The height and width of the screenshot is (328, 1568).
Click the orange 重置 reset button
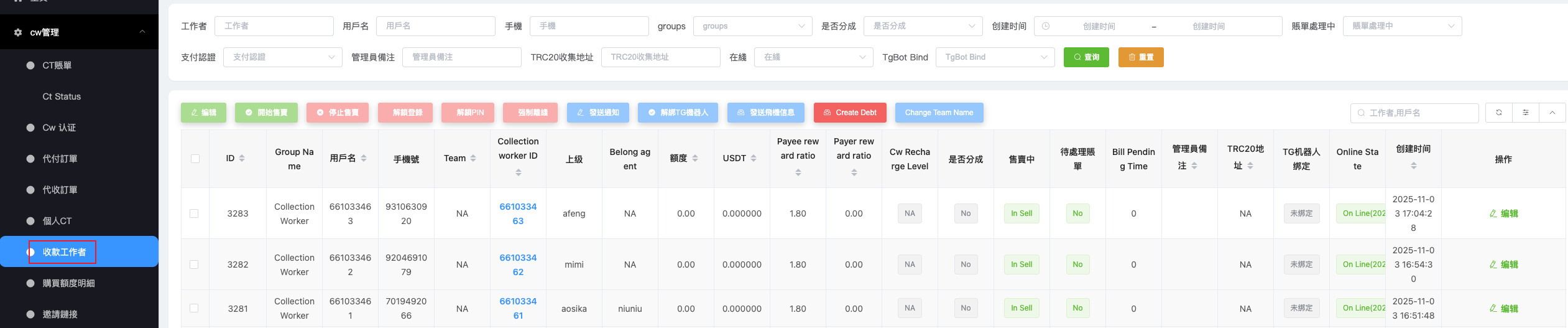(1140, 57)
